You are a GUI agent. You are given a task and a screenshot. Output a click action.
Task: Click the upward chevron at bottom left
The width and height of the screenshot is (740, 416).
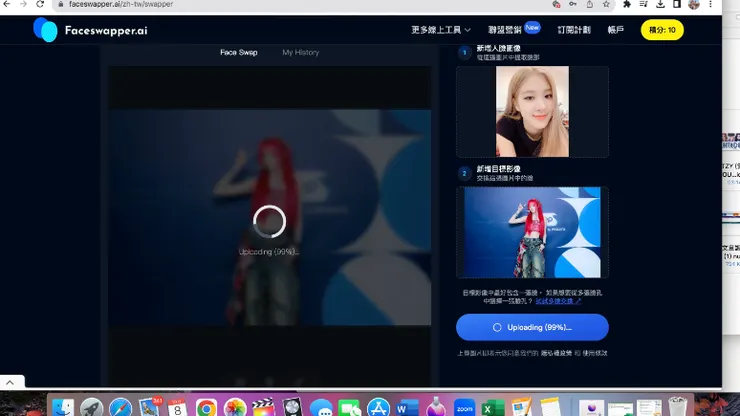(10, 382)
